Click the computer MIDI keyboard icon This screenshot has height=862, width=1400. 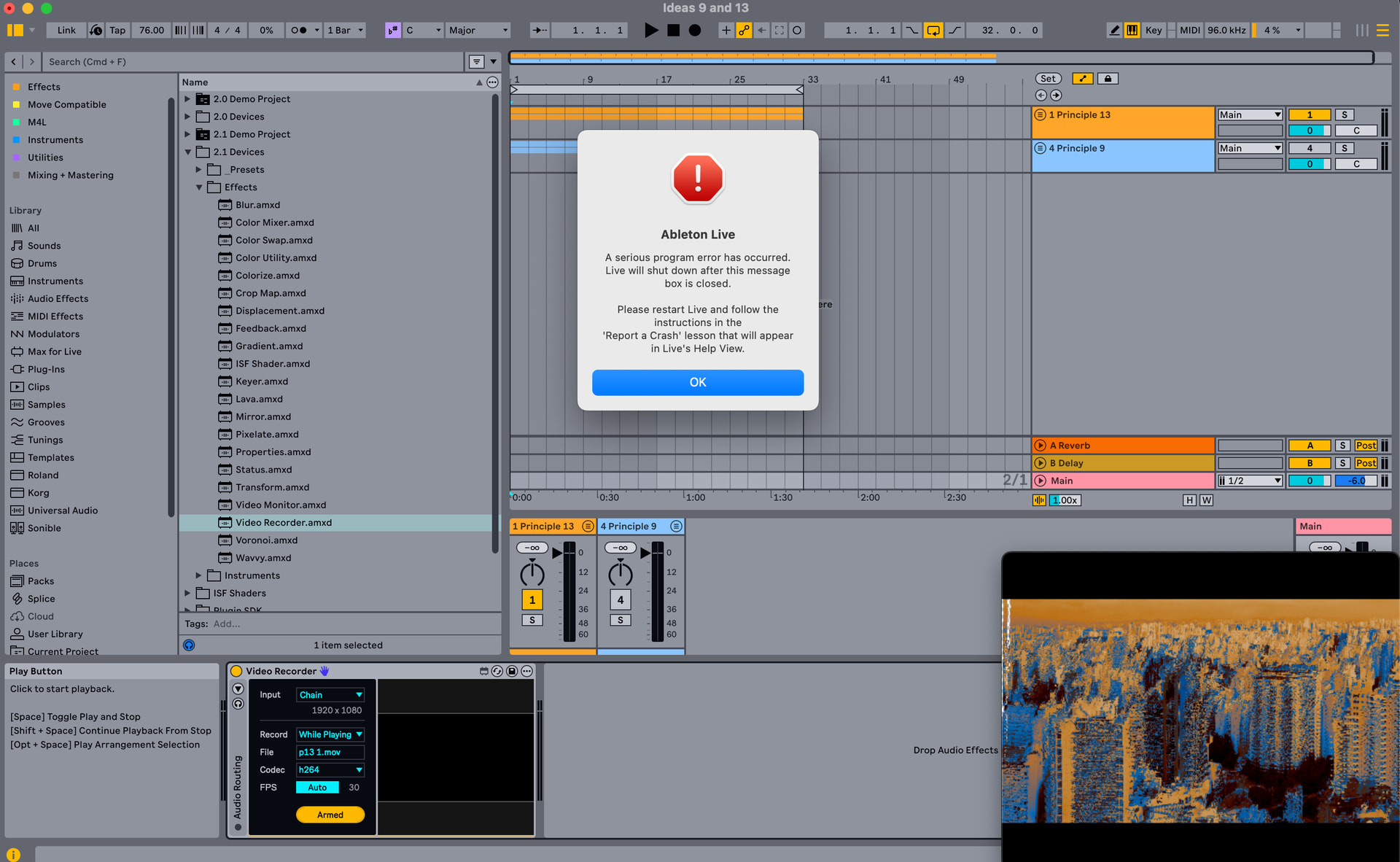[1132, 30]
